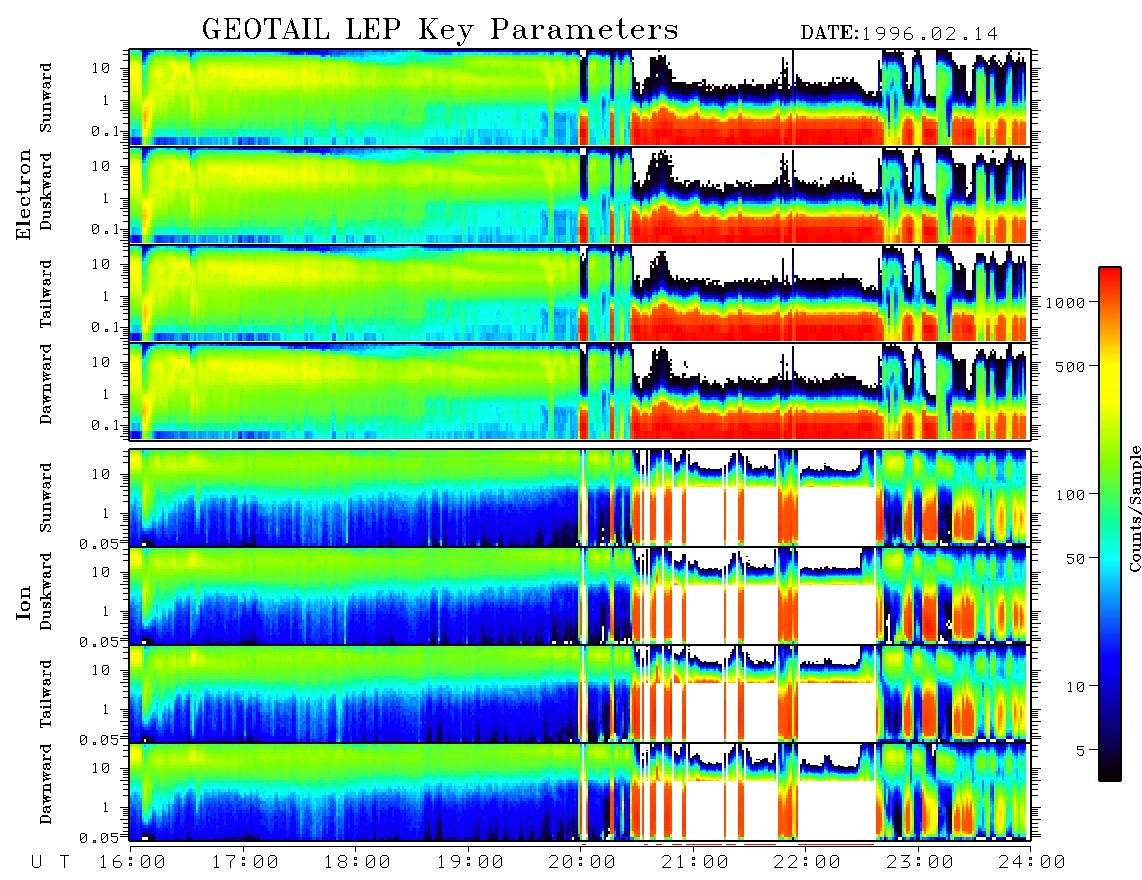Click the Ion Dawnward spectrogram panel

point(580,792)
